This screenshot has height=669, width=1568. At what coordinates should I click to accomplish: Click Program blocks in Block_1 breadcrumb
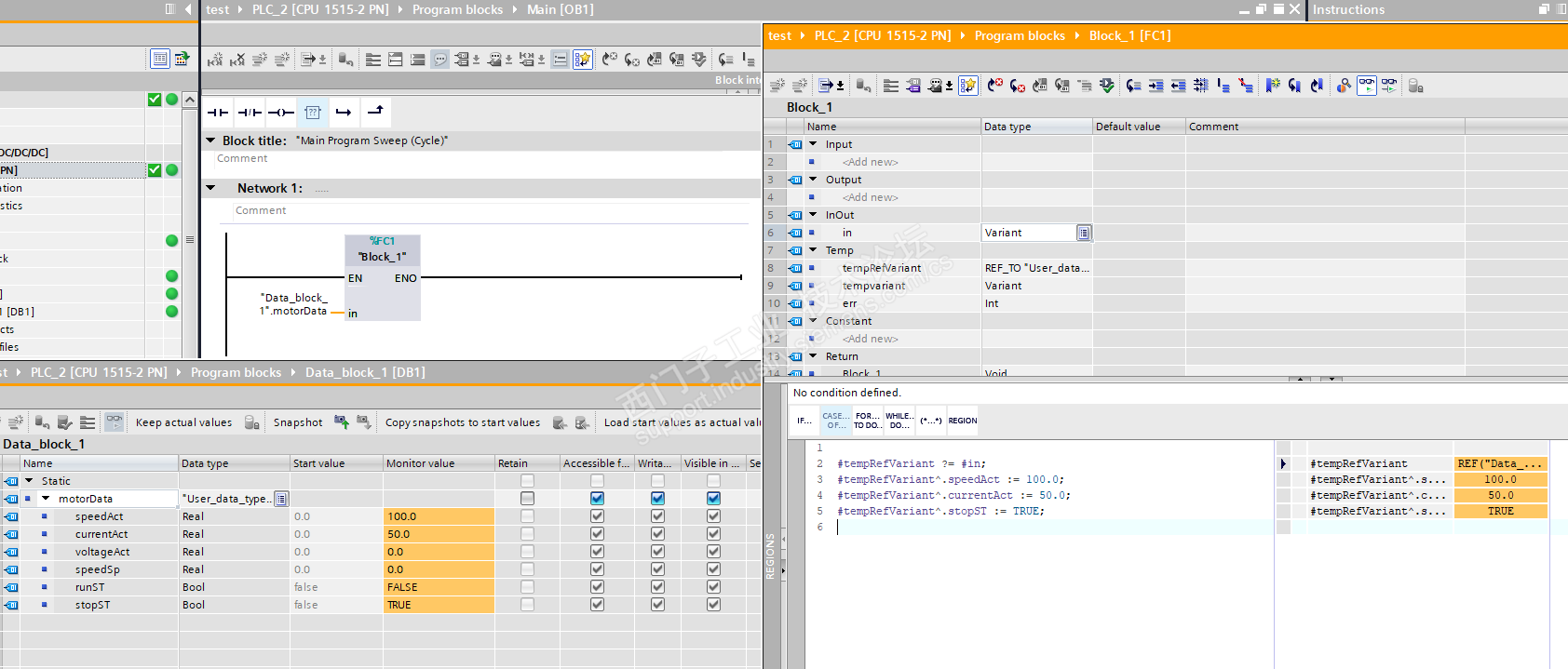(x=1019, y=35)
